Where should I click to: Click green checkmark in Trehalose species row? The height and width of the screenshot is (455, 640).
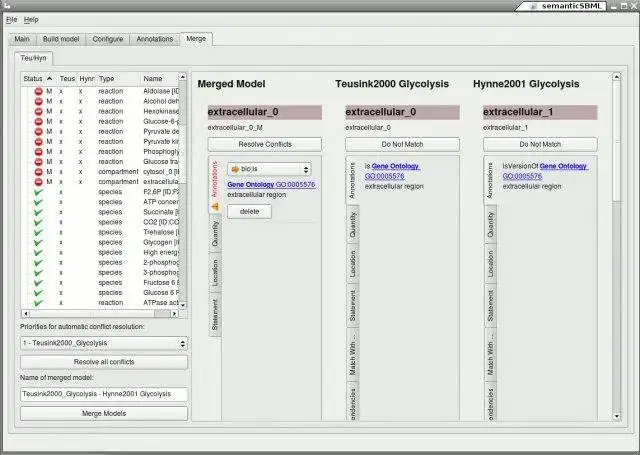click(38, 232)
